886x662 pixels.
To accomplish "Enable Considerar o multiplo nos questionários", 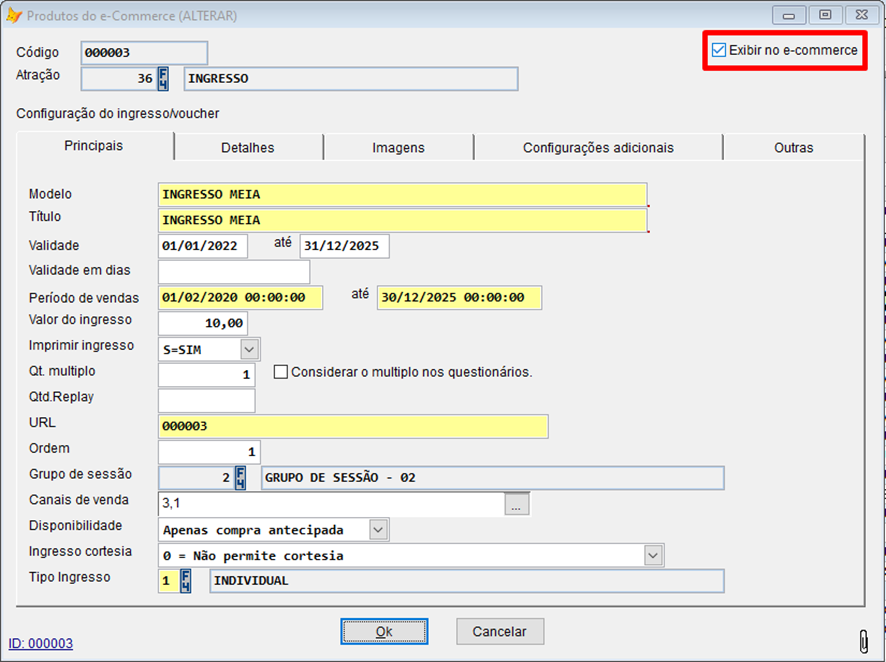I will coord(281,372).
